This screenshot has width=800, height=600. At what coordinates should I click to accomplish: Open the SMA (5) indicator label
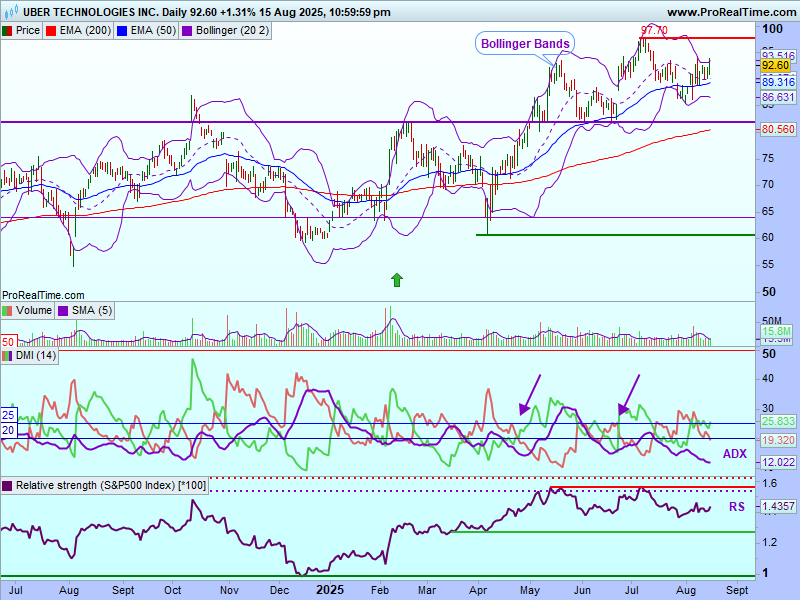(x=92, y=310)
